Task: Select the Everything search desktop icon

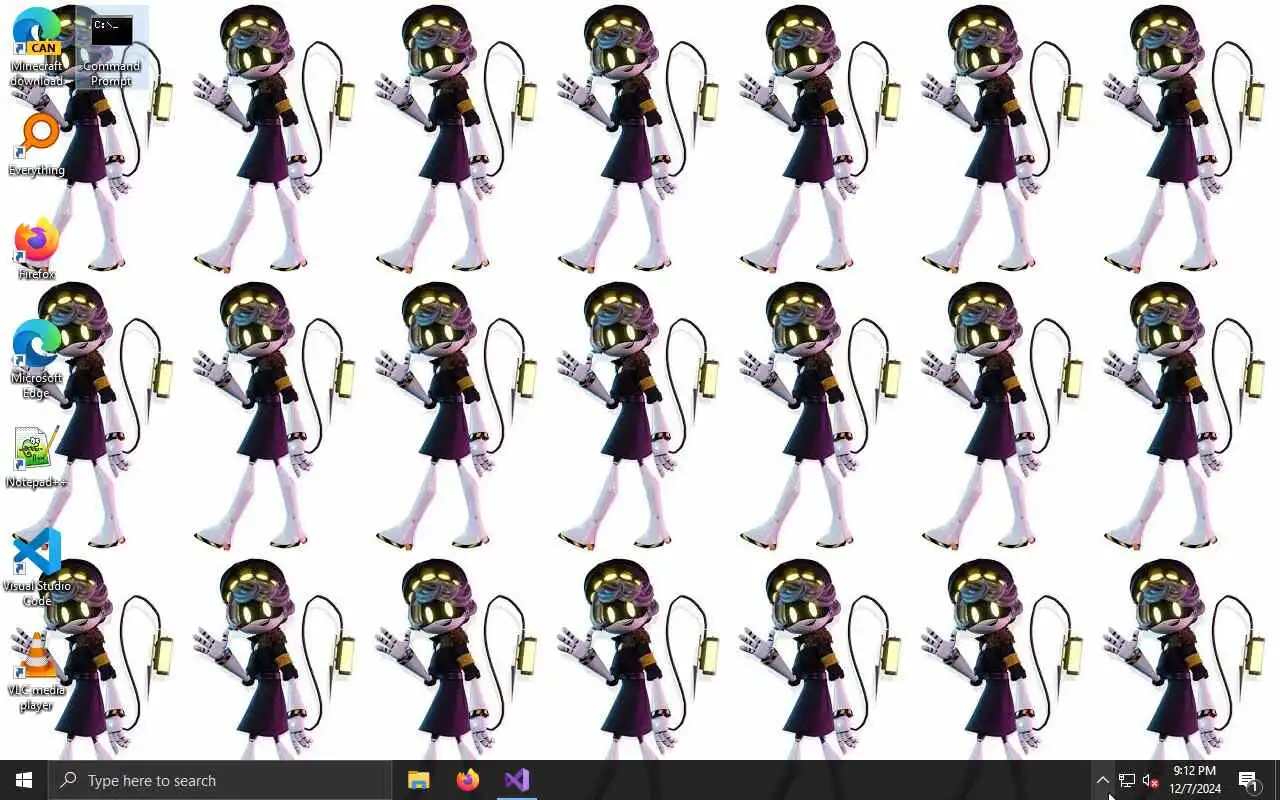Action: [x=37, y=146]
